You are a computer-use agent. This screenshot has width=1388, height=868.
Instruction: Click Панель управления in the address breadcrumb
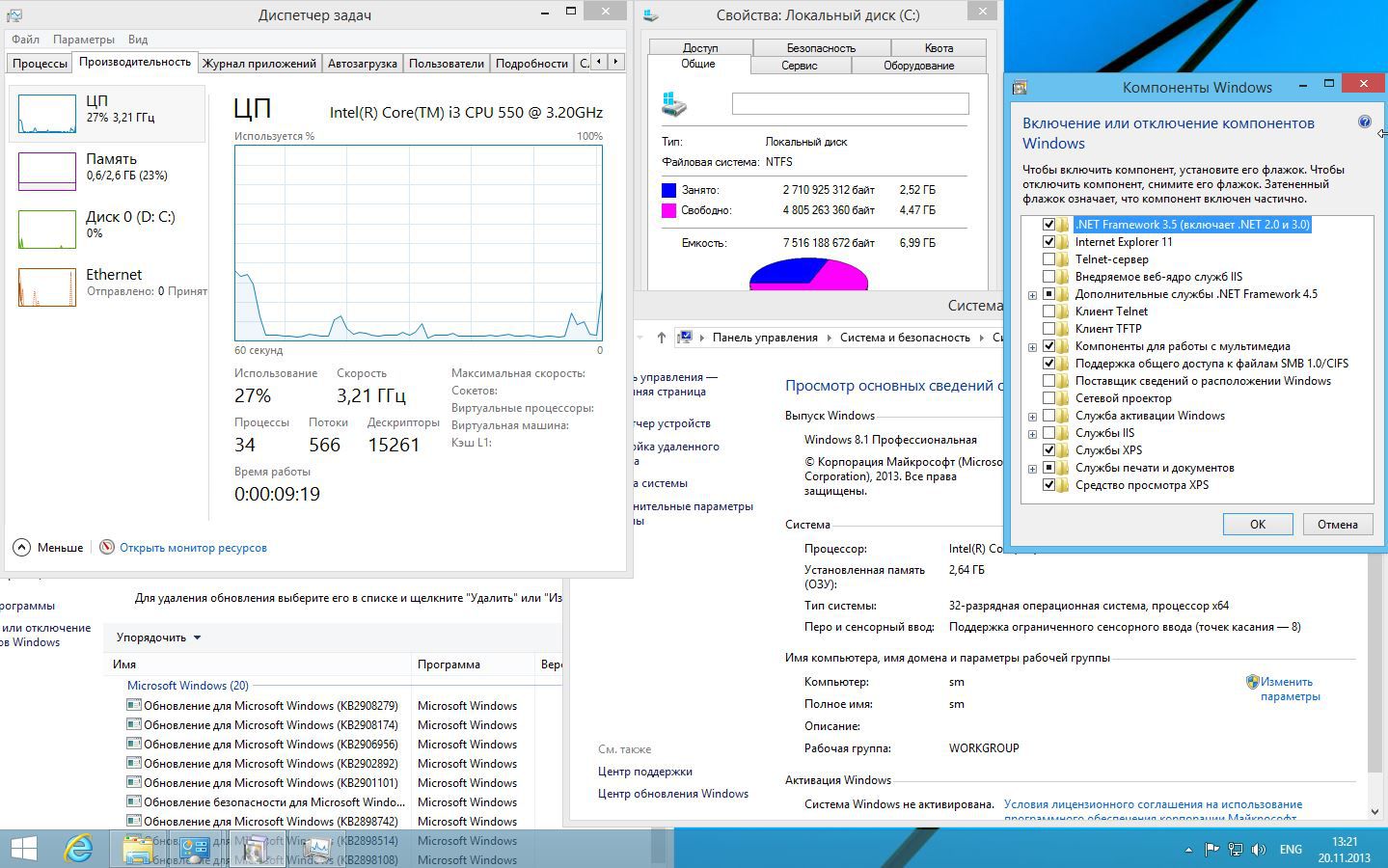(765, 338)
